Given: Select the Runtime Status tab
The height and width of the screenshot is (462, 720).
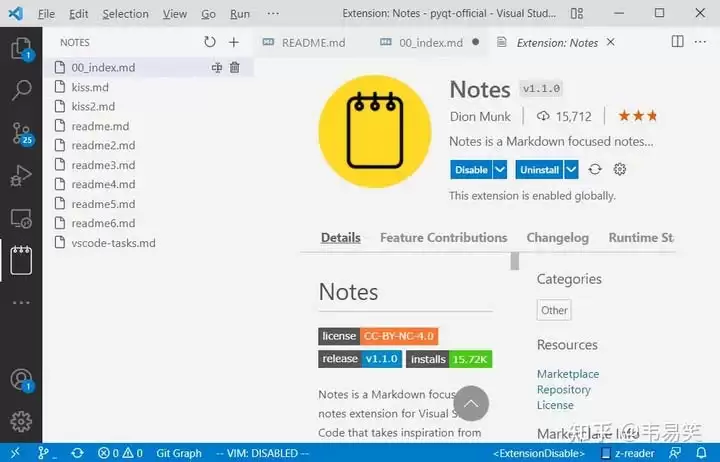Looking at the screenshot, I should pos(641,237).
